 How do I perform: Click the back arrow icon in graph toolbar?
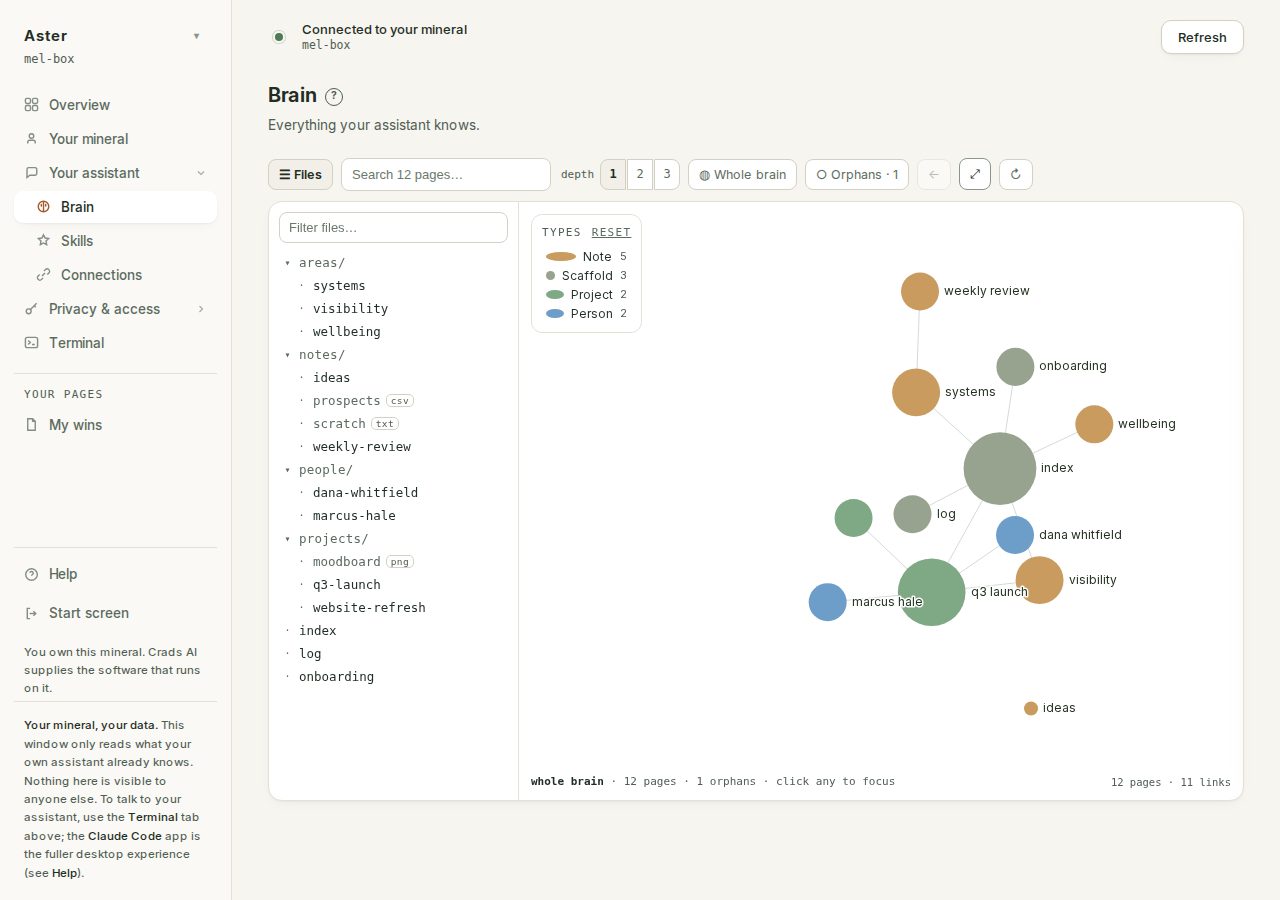pyautogui.click(x=934, y=174)
